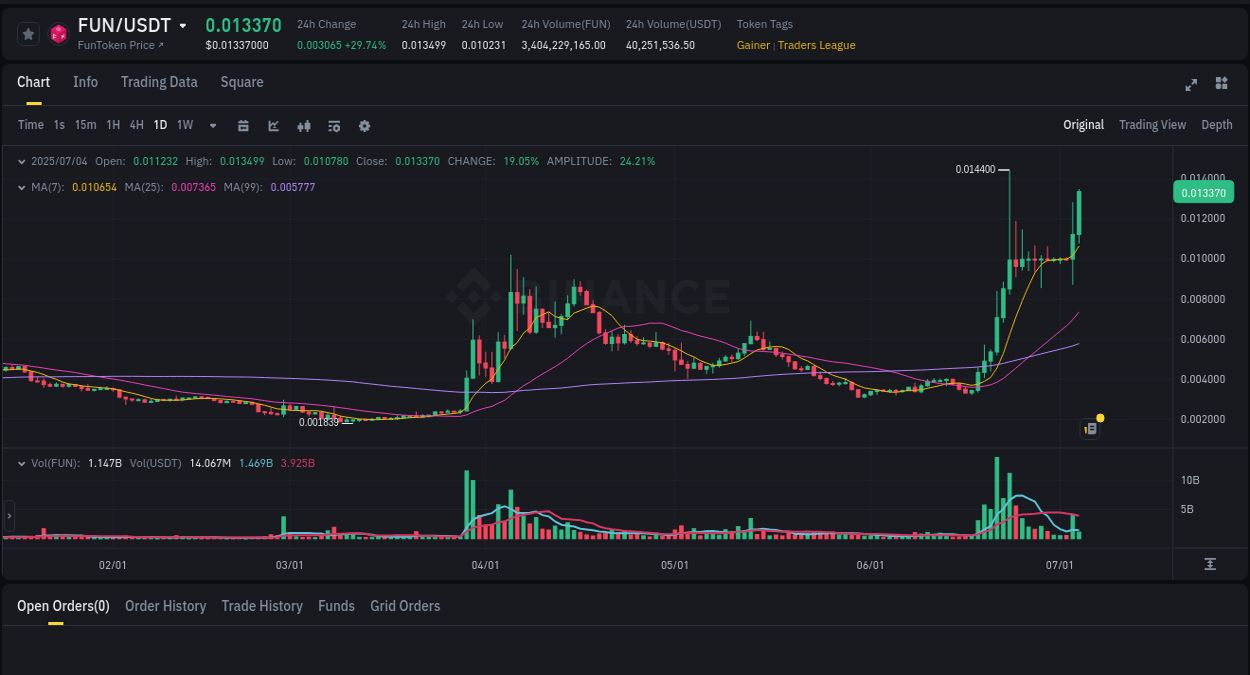The height and width of the screenshot is (675, 1250).
Task: Collapse the OHLC info row chevron
Action: [x=22, y=160]
